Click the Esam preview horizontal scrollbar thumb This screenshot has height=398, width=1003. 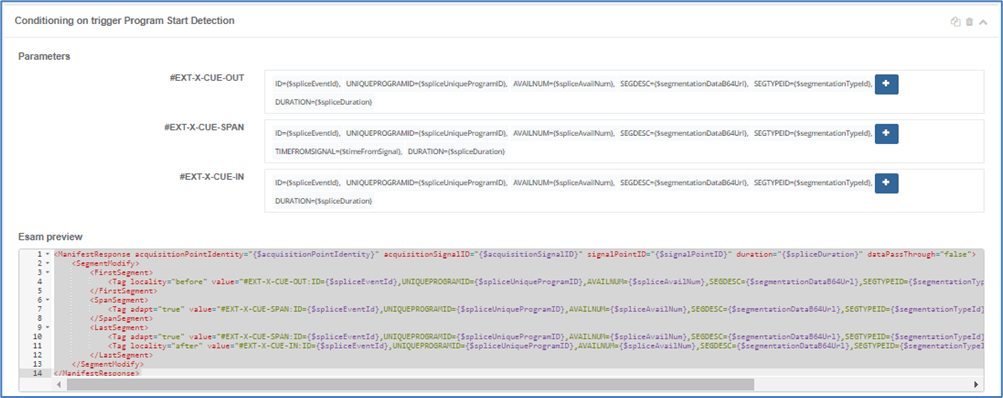(x=410, y=385)
